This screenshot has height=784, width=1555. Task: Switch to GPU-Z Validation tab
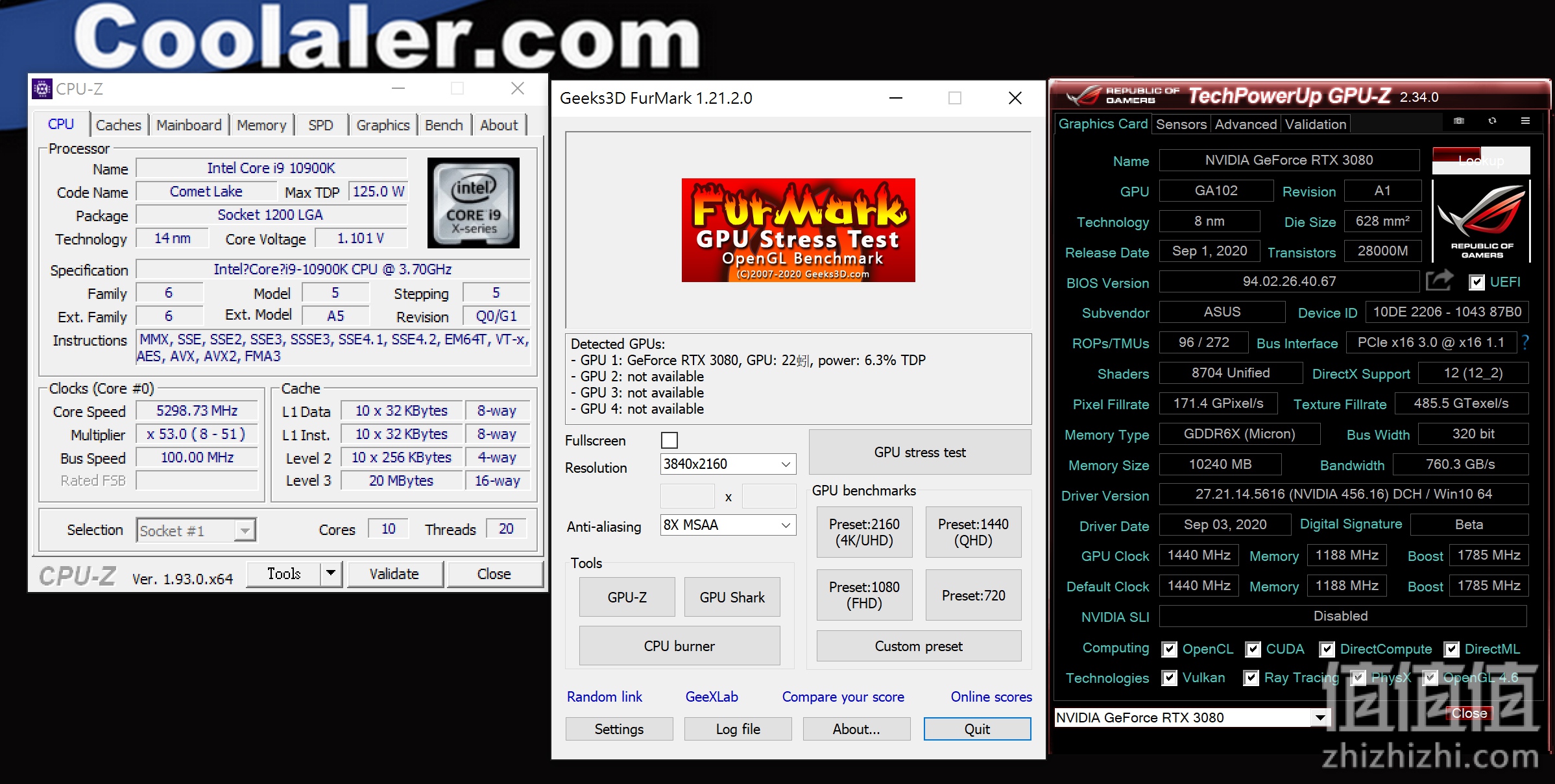coord(1316,124)
